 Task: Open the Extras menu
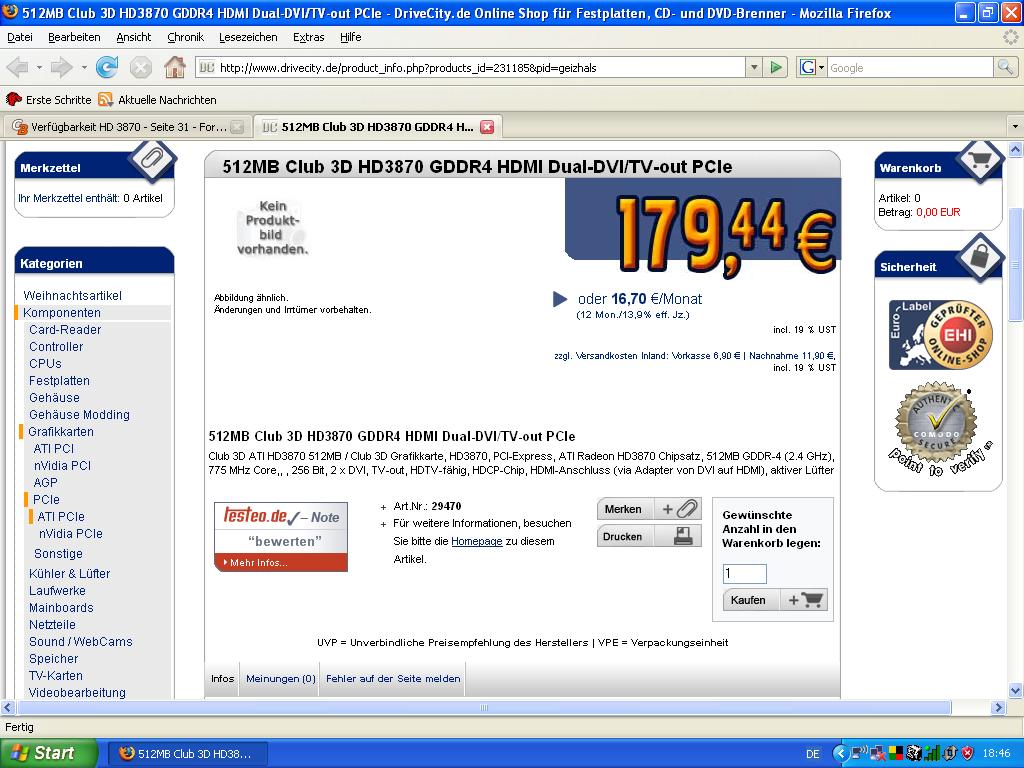[x=308, y=37]
